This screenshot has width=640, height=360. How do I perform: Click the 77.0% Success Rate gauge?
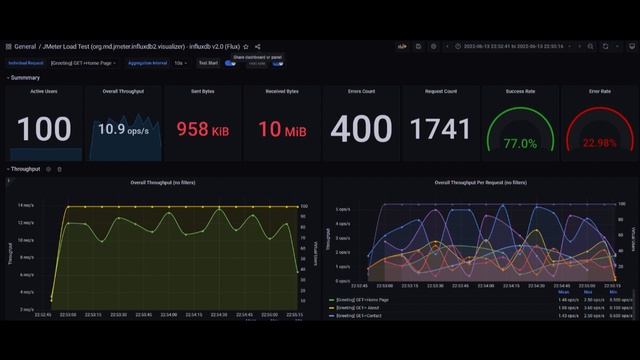click(x=520, y=129)
